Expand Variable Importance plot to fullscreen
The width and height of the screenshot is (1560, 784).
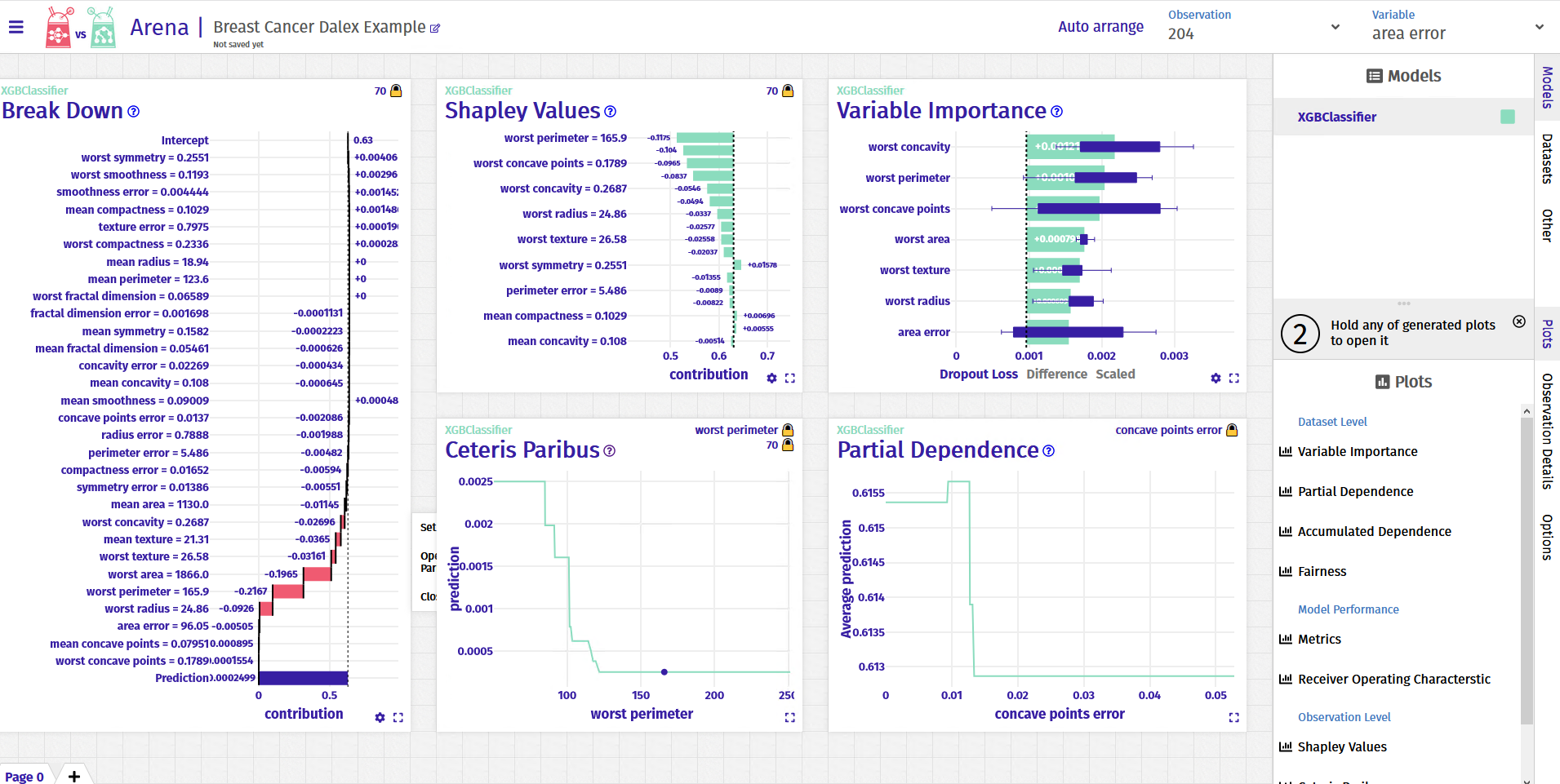click(x=1234, y=379)
